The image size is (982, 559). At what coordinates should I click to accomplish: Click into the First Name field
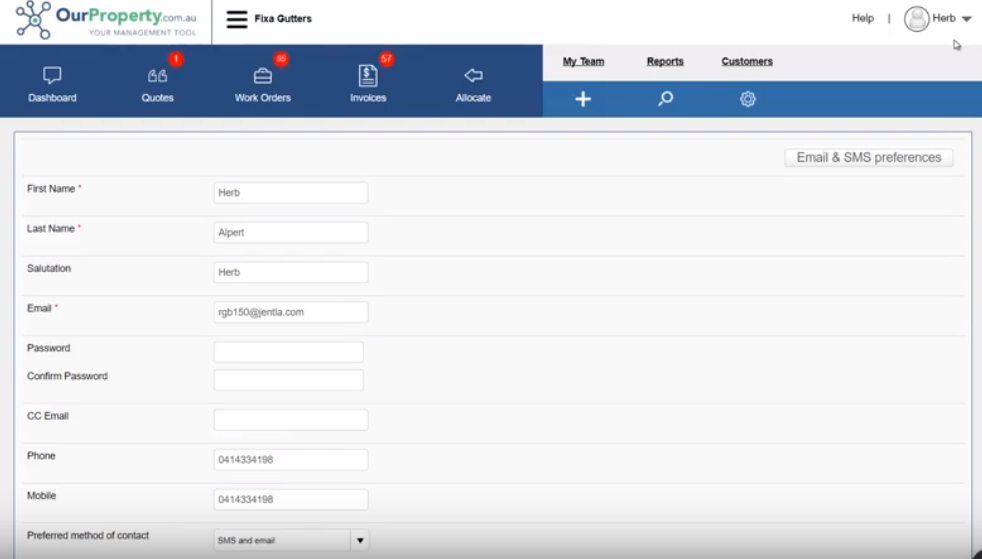(x=291, y=193)
